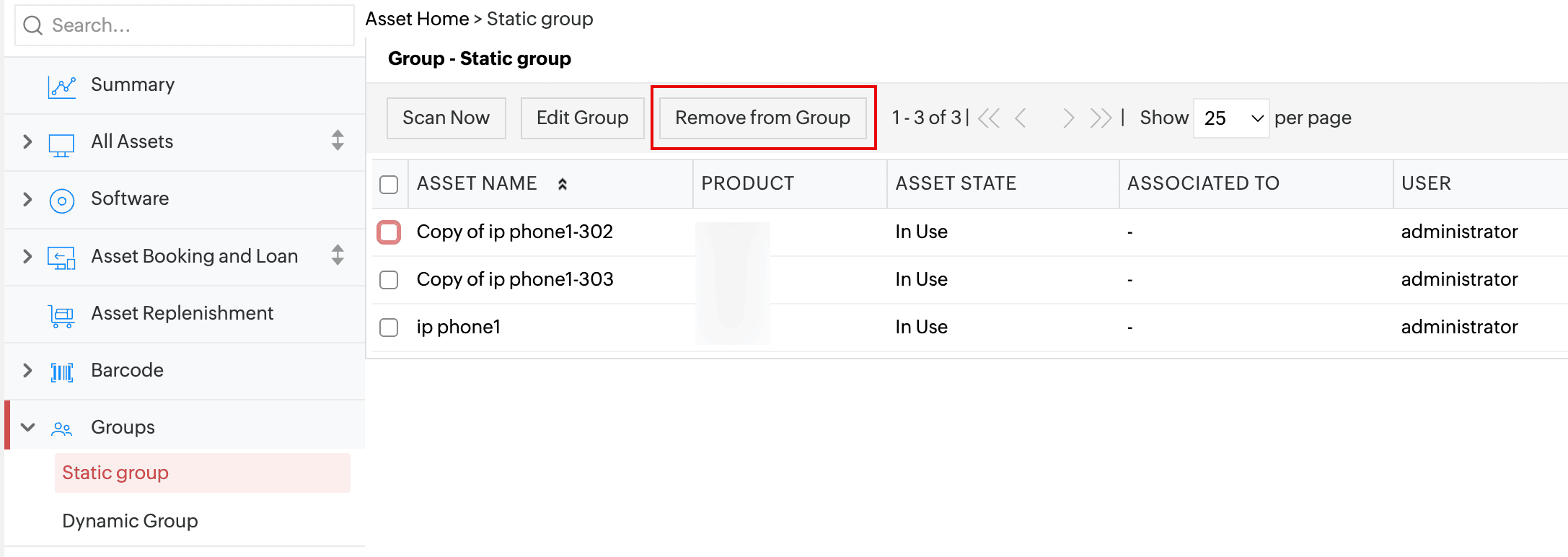The height and width of the screenshot is (557, 1568).
Task: Expand the All Assets tree node
Action: (27, 142)
